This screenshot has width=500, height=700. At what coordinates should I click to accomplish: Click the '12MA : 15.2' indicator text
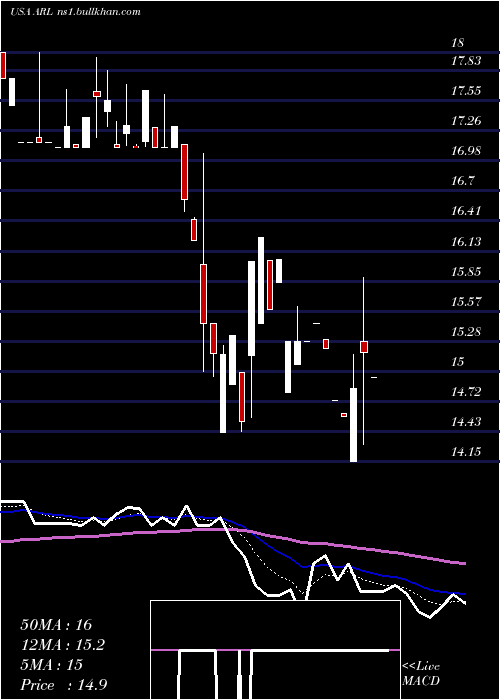(x=62, y=645)
